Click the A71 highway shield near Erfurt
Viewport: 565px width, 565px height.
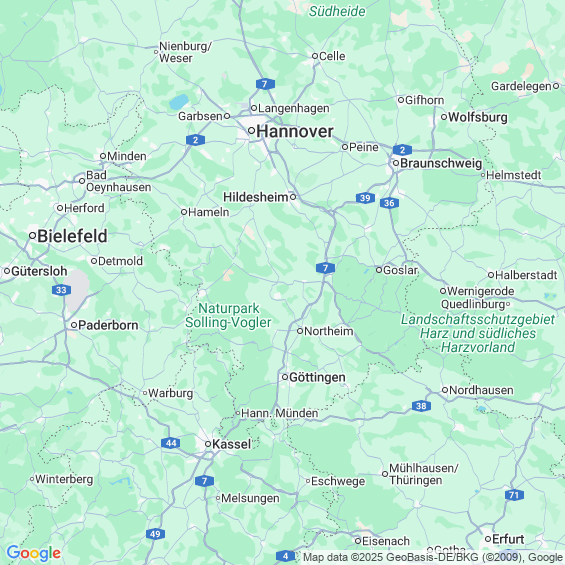click(514, 495)
